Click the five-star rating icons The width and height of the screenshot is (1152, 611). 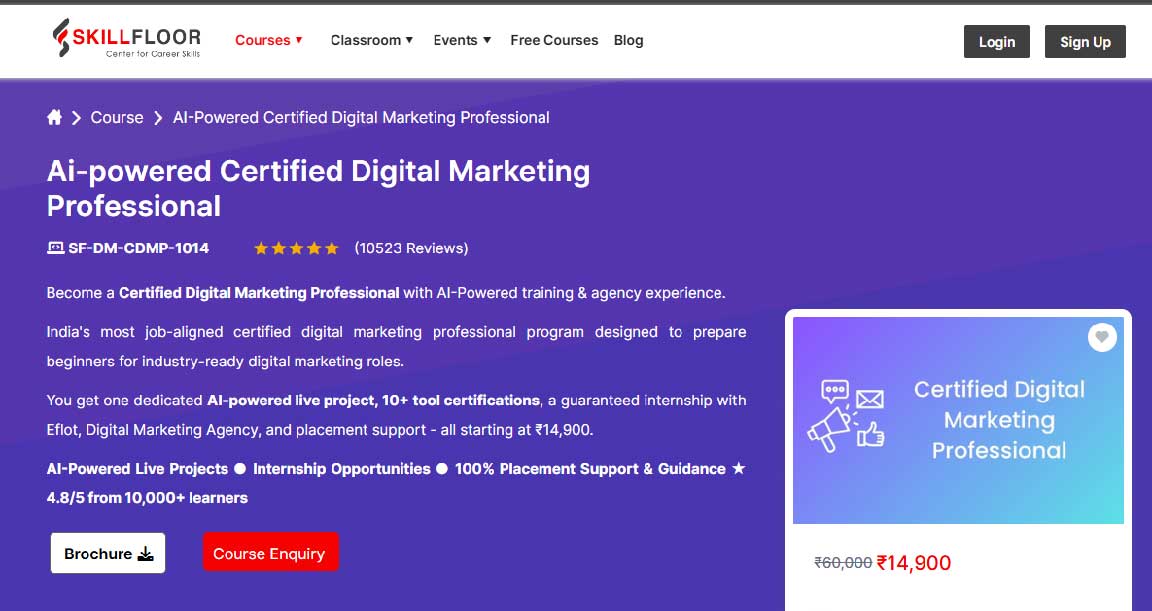[296, 248]
